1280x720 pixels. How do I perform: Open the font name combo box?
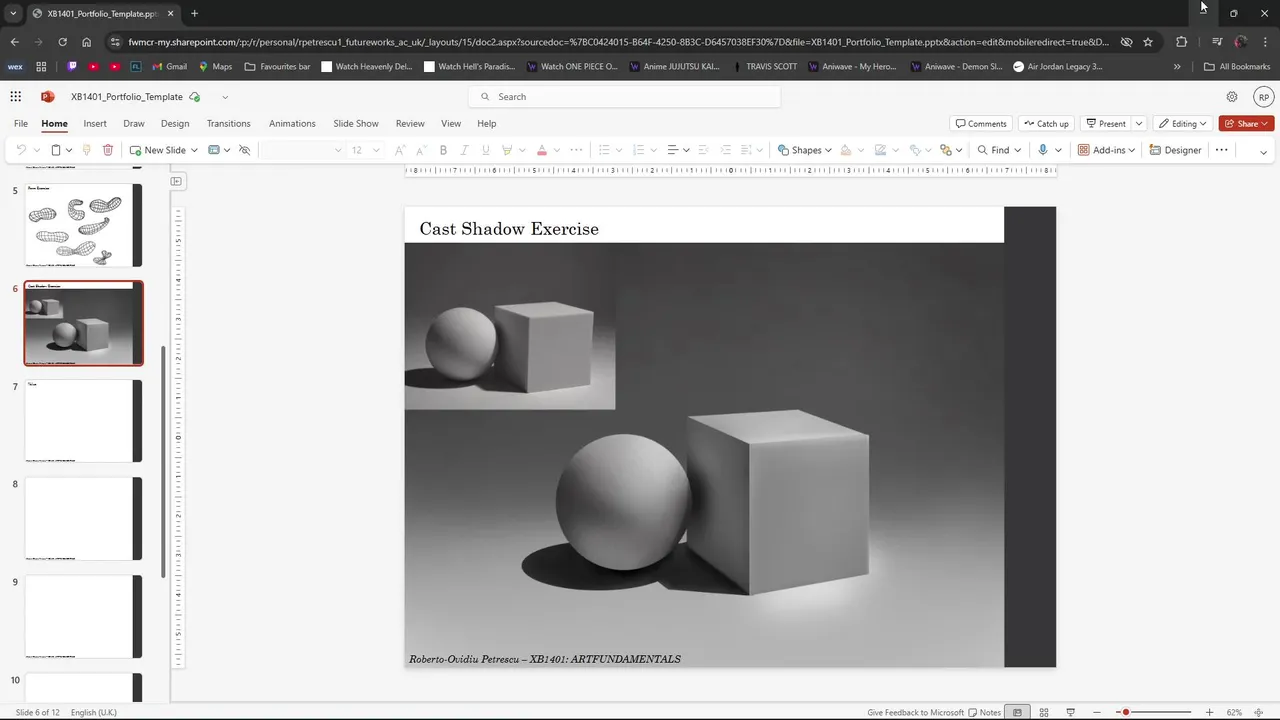[301, 150]
